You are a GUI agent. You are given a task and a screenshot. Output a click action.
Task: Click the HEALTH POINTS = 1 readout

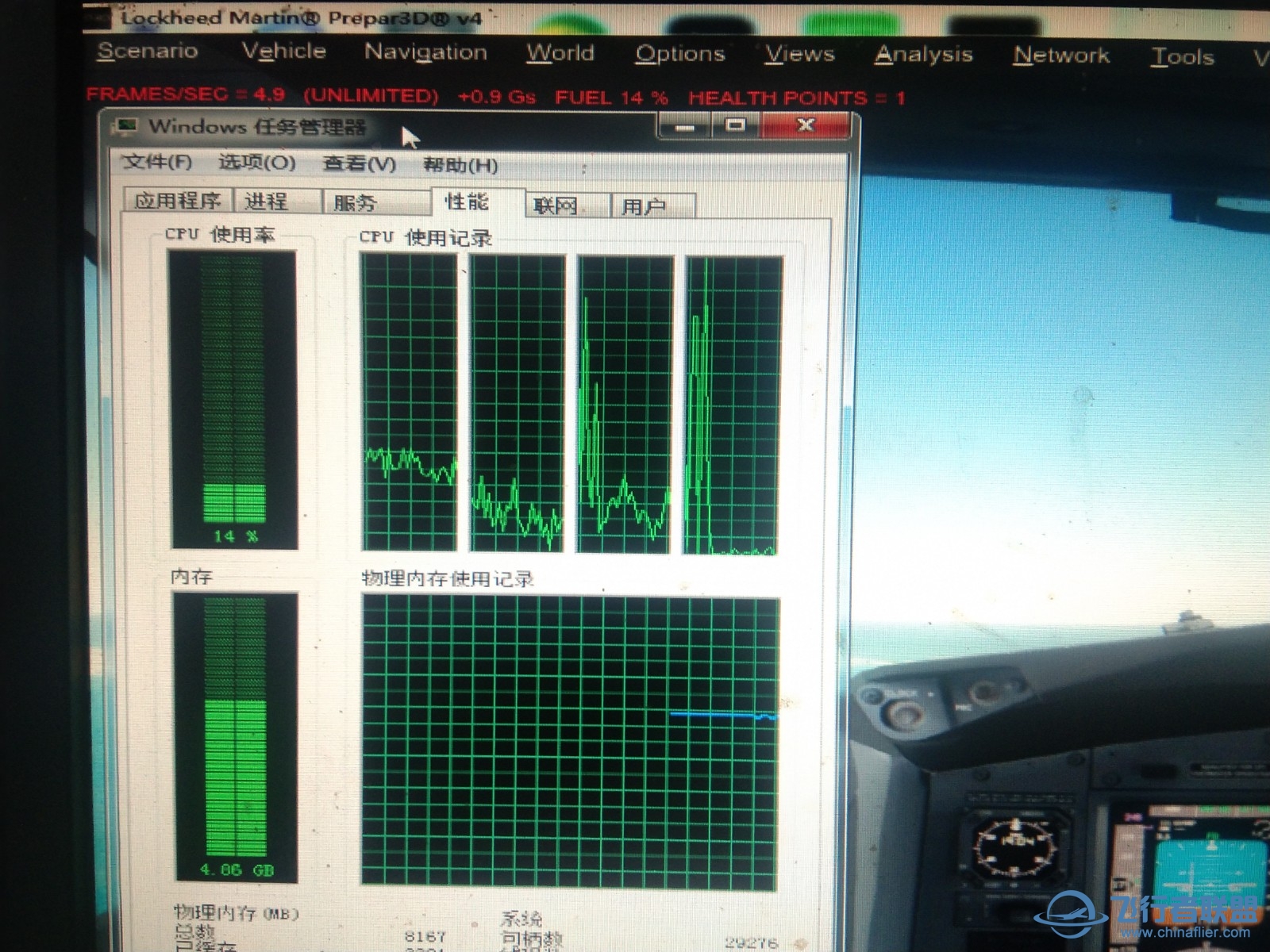pos(797,98)
